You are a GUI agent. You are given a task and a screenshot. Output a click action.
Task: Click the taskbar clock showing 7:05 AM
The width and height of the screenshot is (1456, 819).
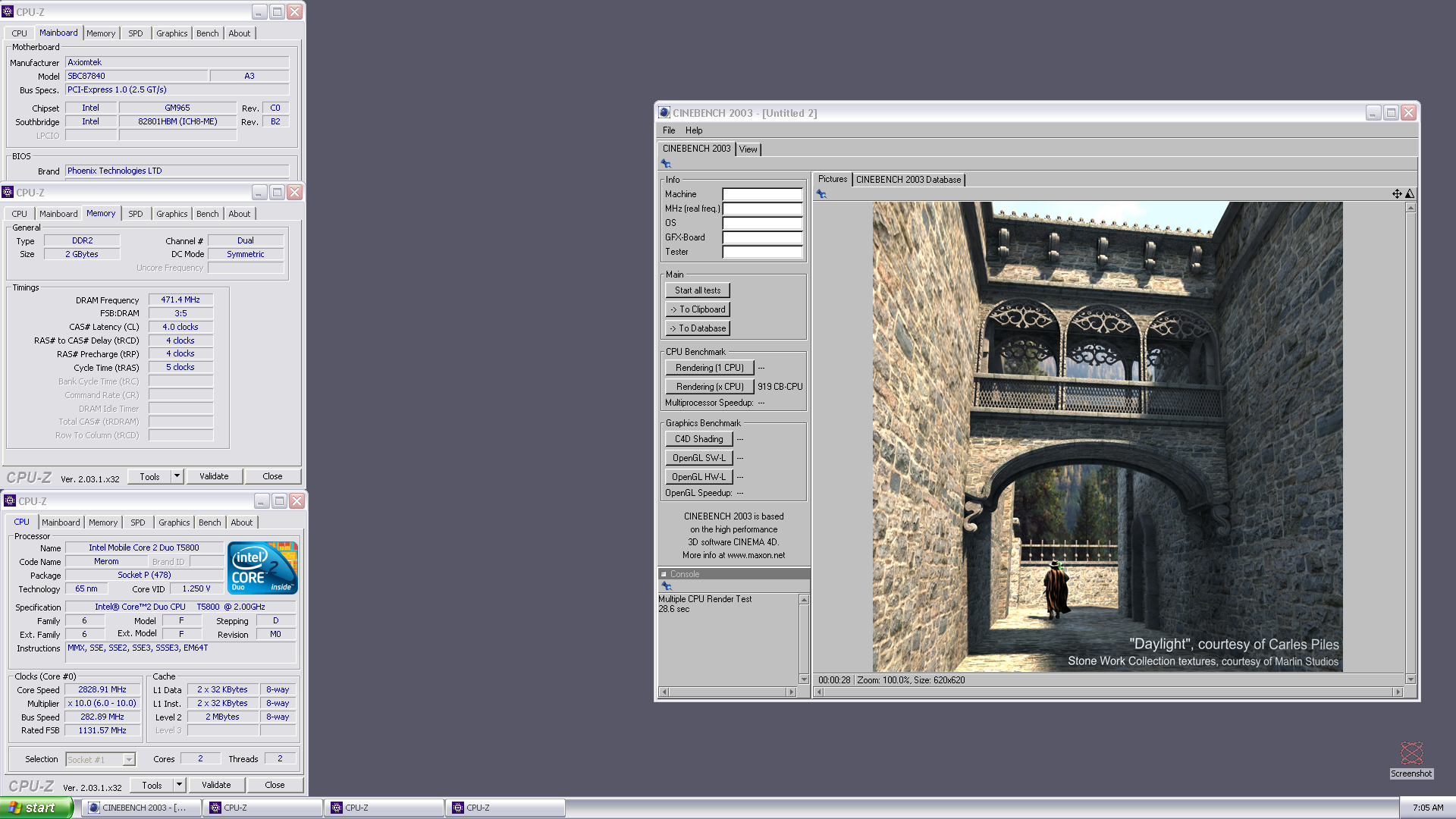(1428, 808)
